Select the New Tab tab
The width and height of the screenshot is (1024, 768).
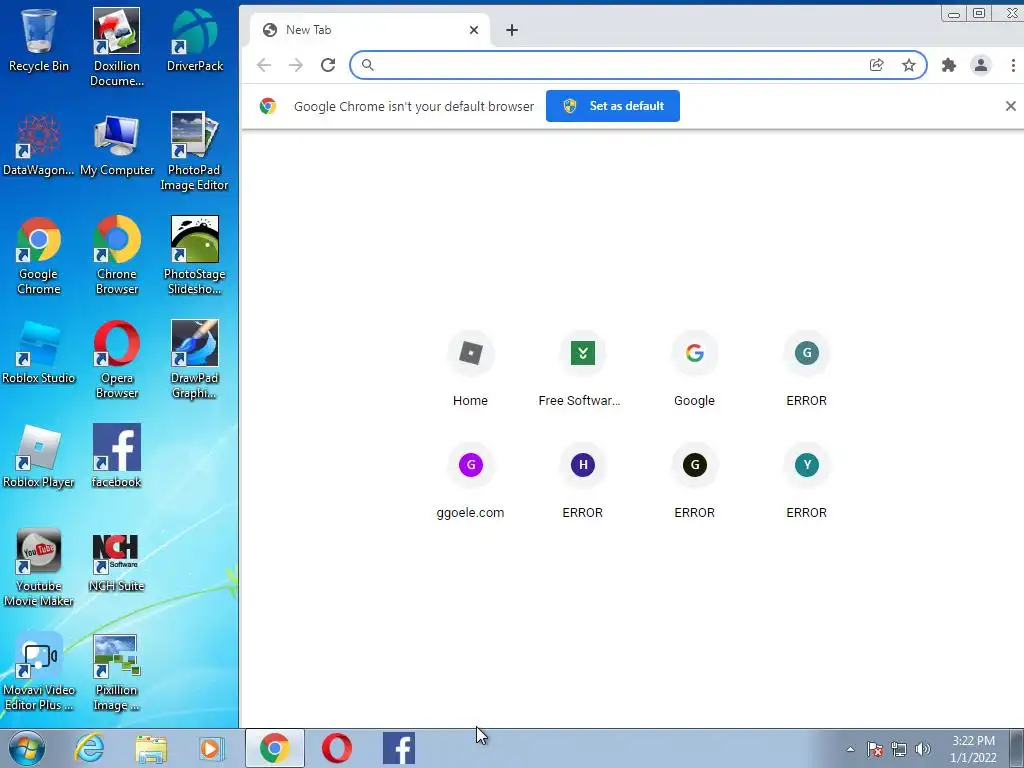[369, 30]
